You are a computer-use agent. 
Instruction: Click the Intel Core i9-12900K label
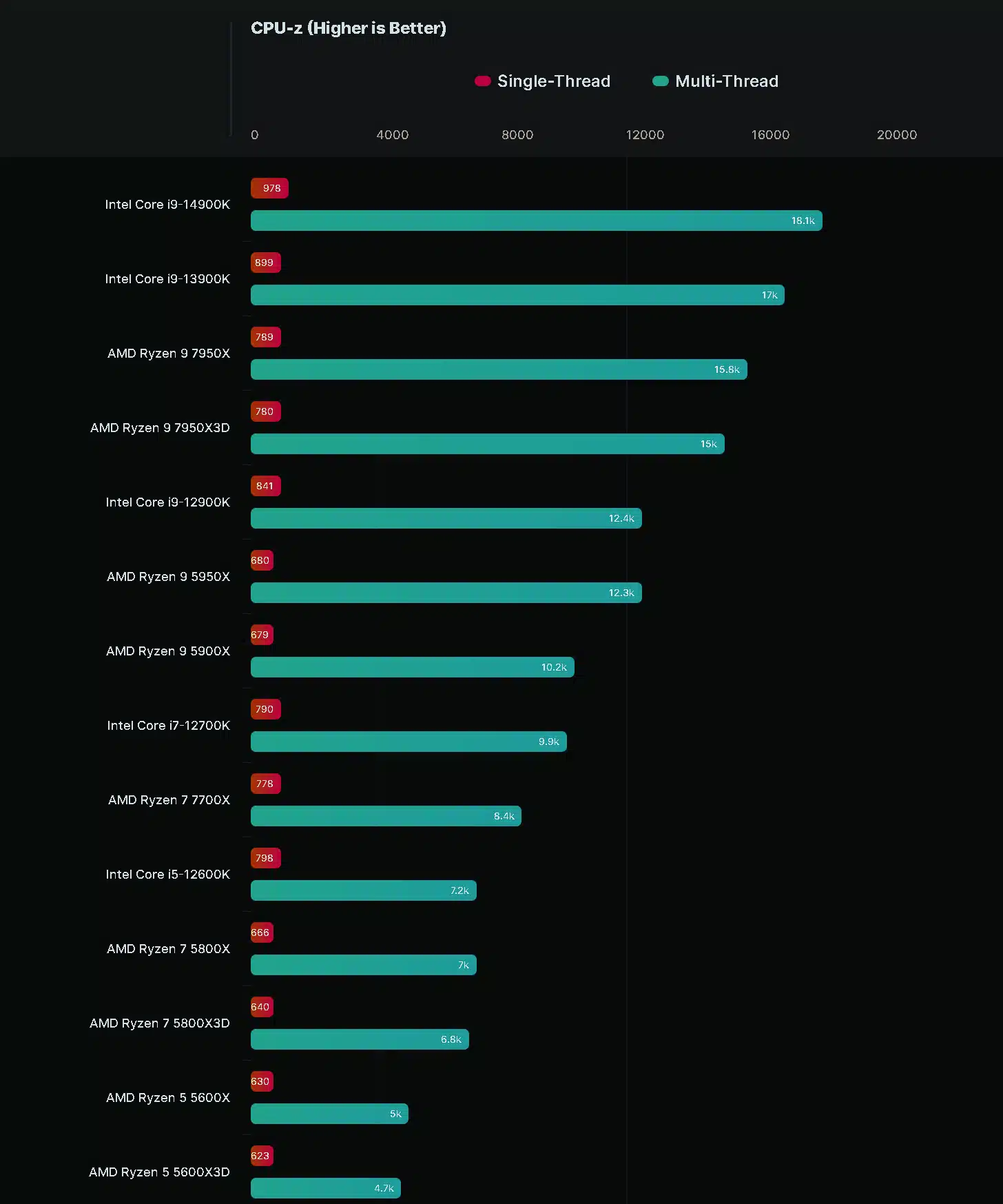(x=167, y=502)
